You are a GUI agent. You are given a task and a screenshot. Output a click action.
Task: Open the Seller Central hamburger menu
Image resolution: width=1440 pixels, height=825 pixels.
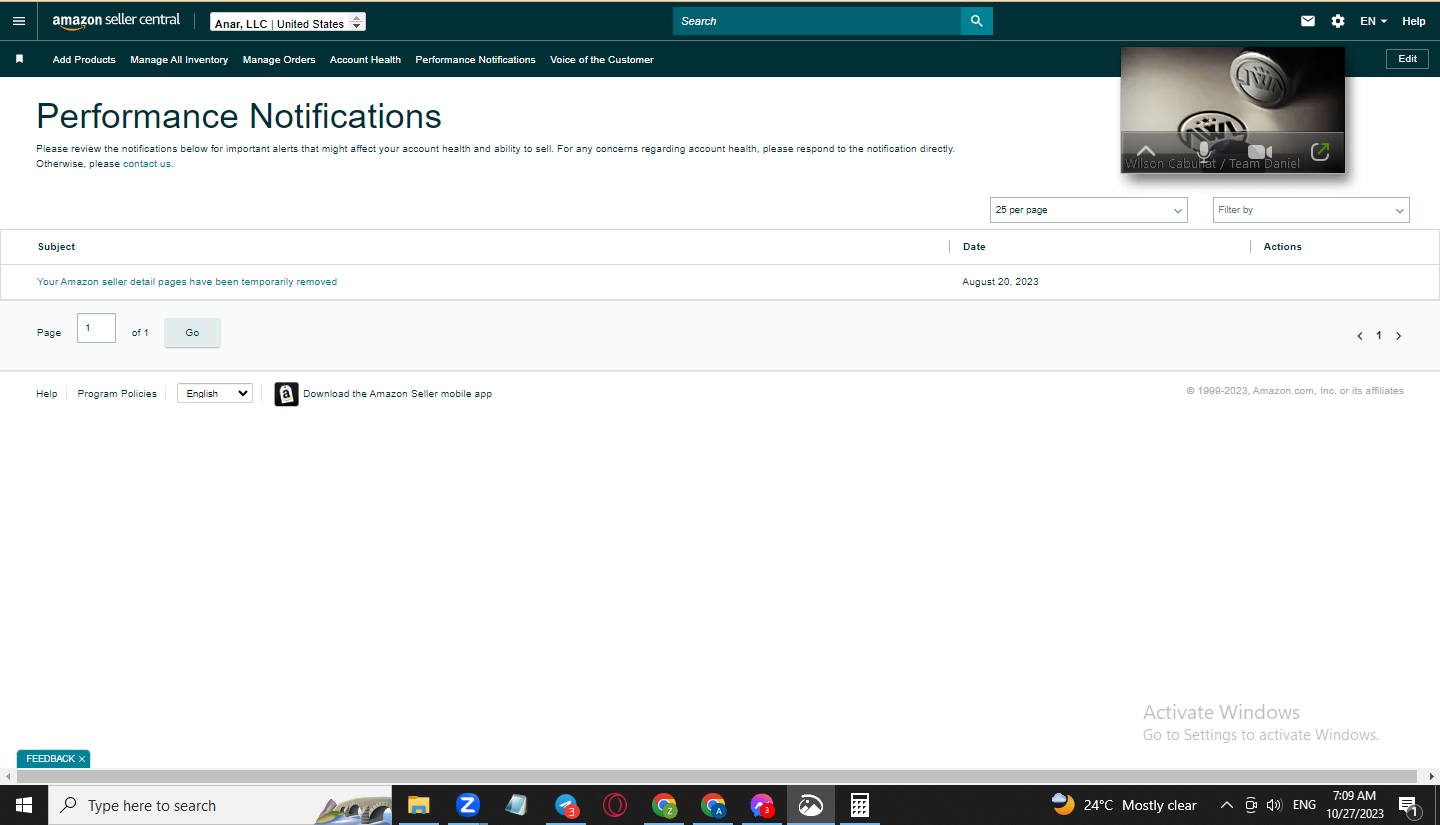tap(19, 21)
